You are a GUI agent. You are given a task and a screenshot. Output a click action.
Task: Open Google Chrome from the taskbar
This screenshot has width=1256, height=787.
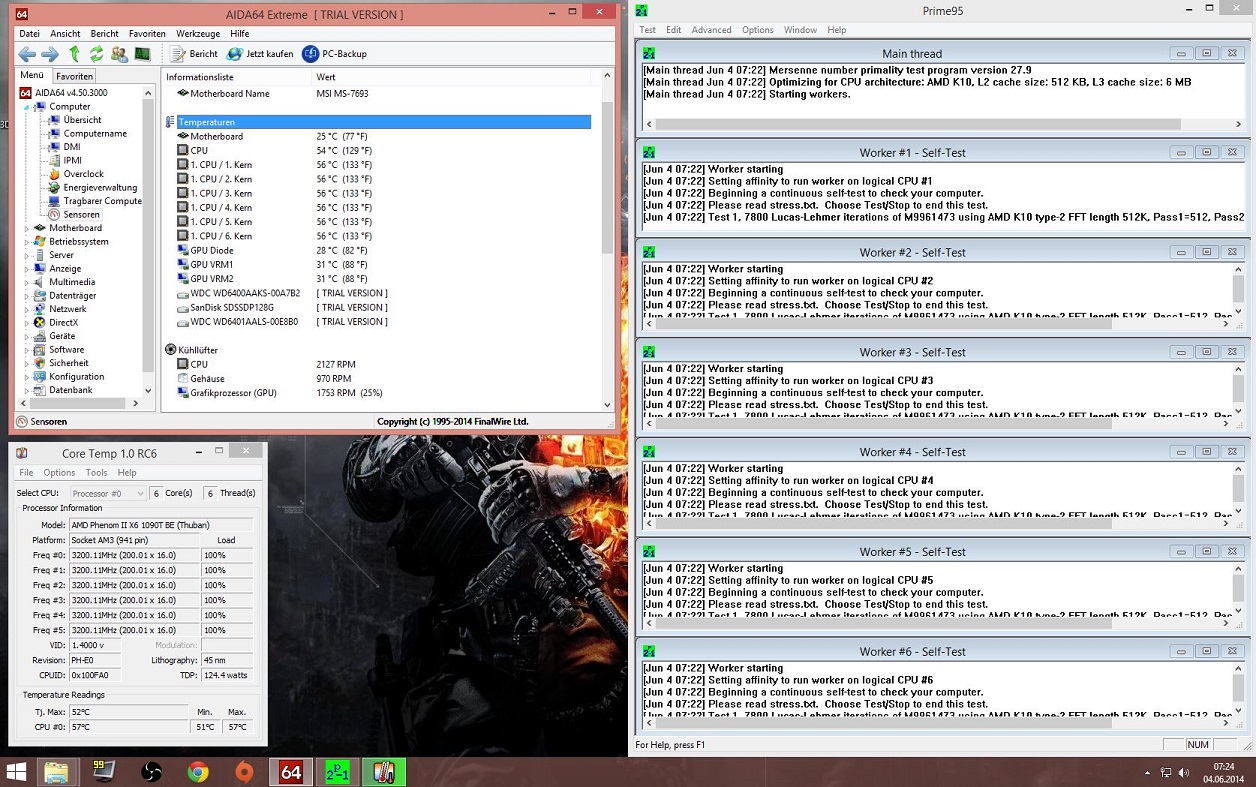pyautogui.click(x=197, y=772)
